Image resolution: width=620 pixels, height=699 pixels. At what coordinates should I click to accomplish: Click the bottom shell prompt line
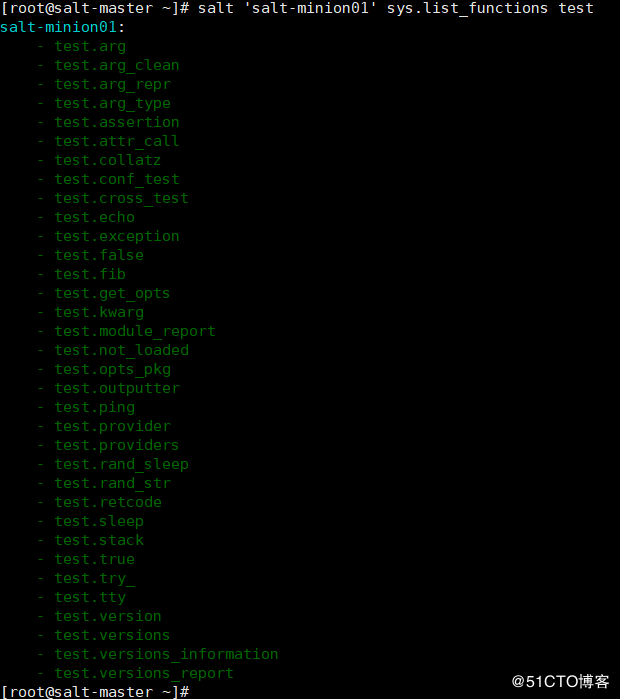click(x=94, y=692)
